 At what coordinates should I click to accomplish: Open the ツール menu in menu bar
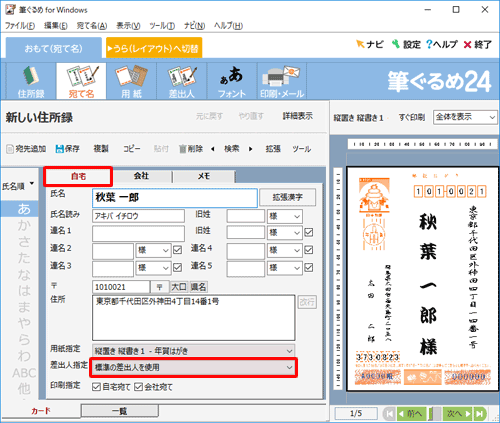(162, 26)
